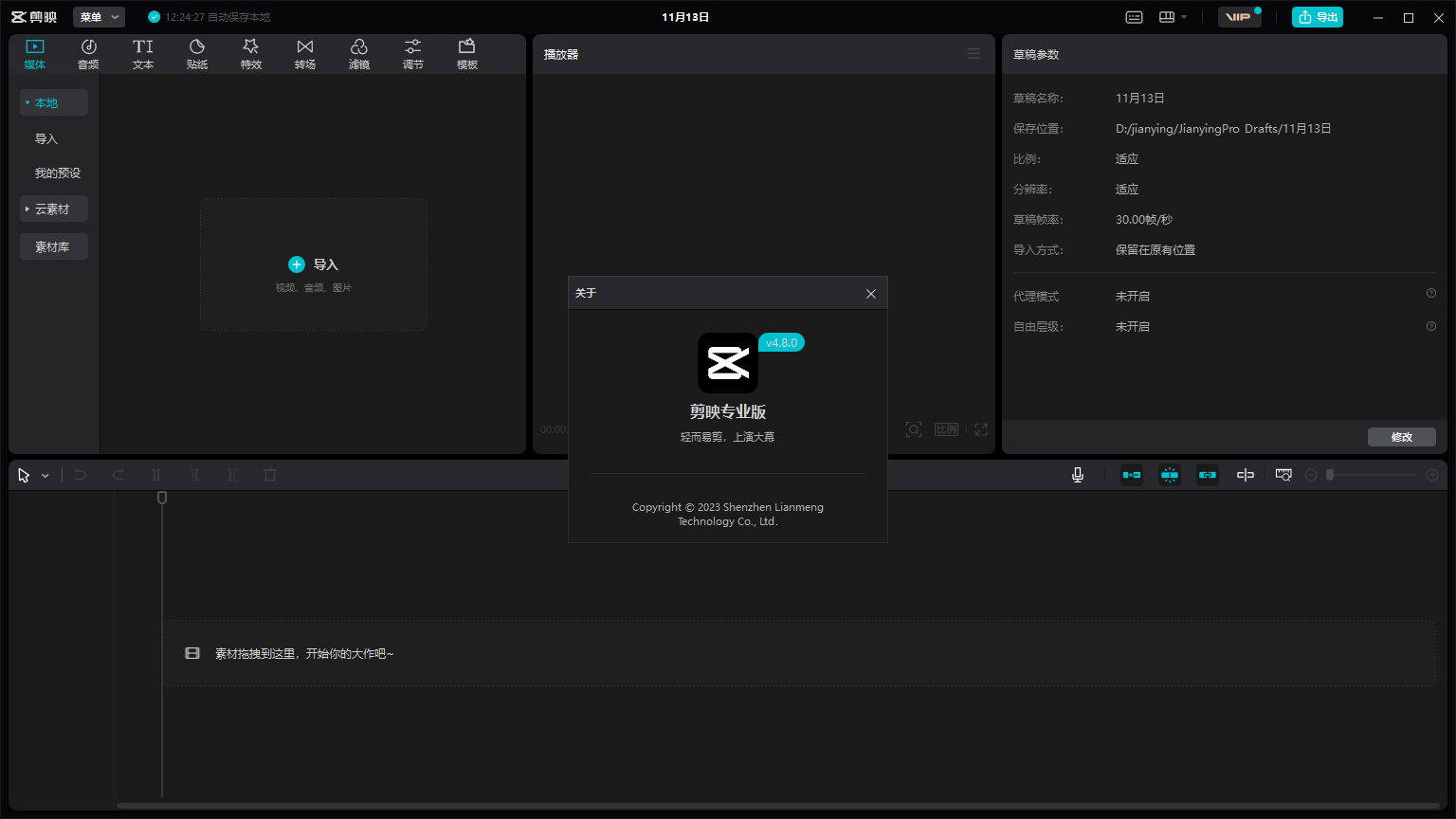Screen dimensions: 1456x819
Task: Open the 模板 templates tab
Action: (467, 54)
